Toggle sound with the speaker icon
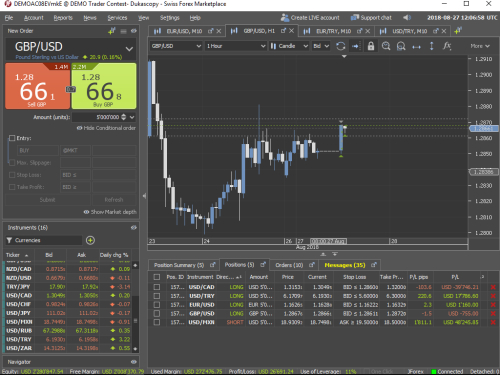The width and height of the screenshot is (500, 375). pos(407,18)
